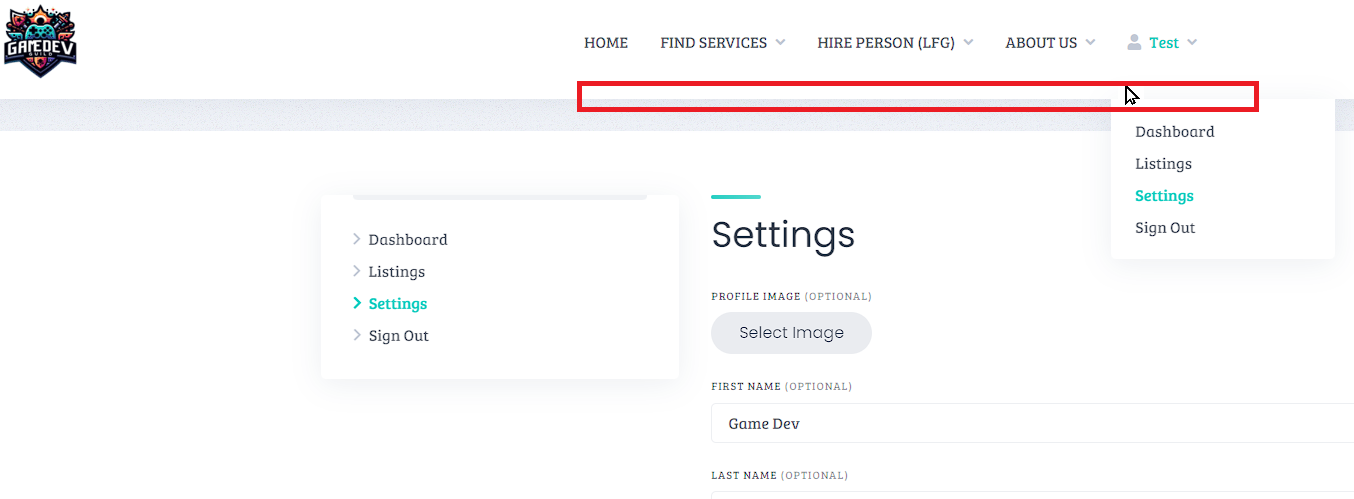Click chevron arrow next to sidebar Sign Out
Screen dimensions: 1354x499
click(x=357, y=335)
